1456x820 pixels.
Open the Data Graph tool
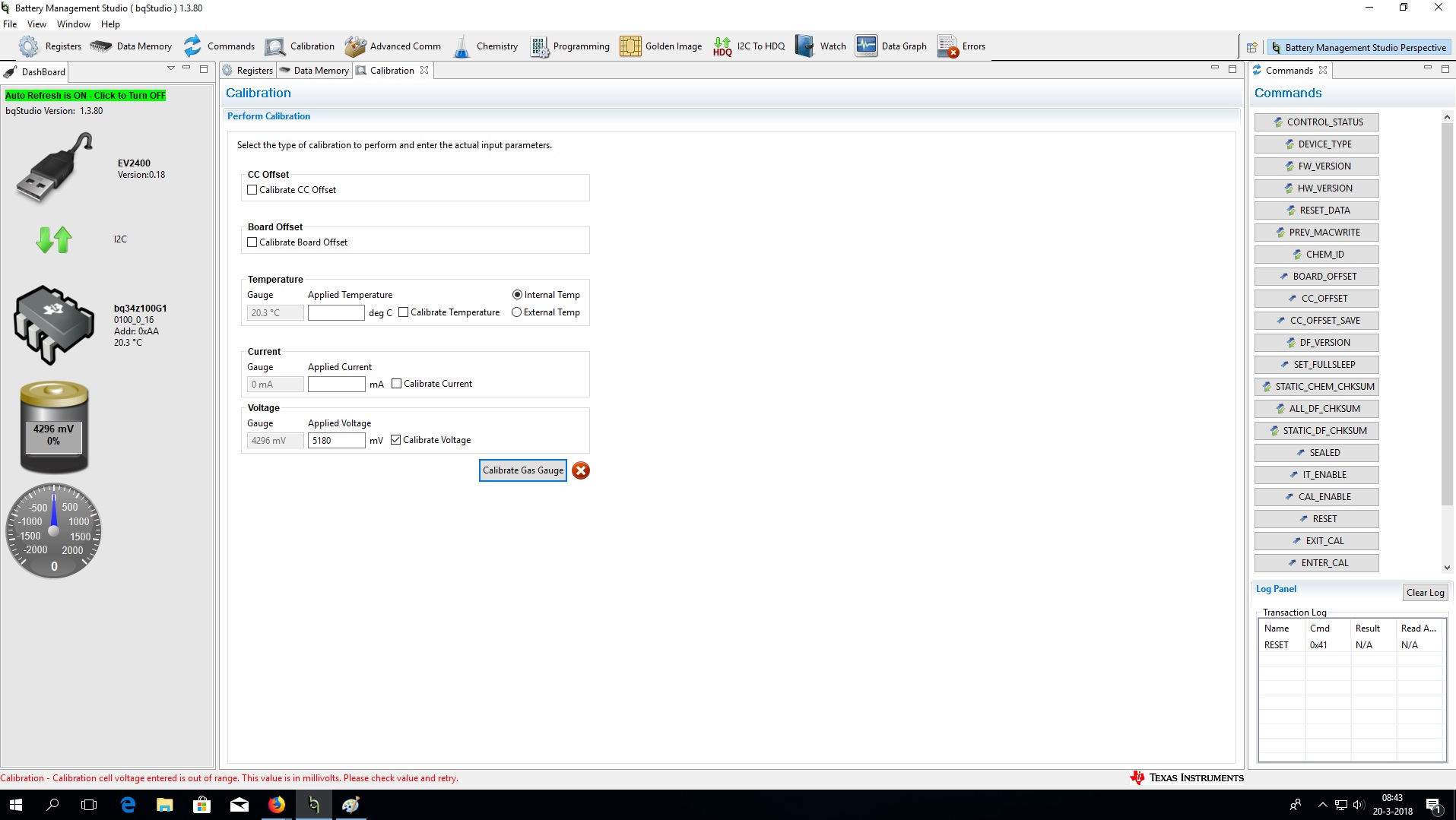(x=891, y=46)
